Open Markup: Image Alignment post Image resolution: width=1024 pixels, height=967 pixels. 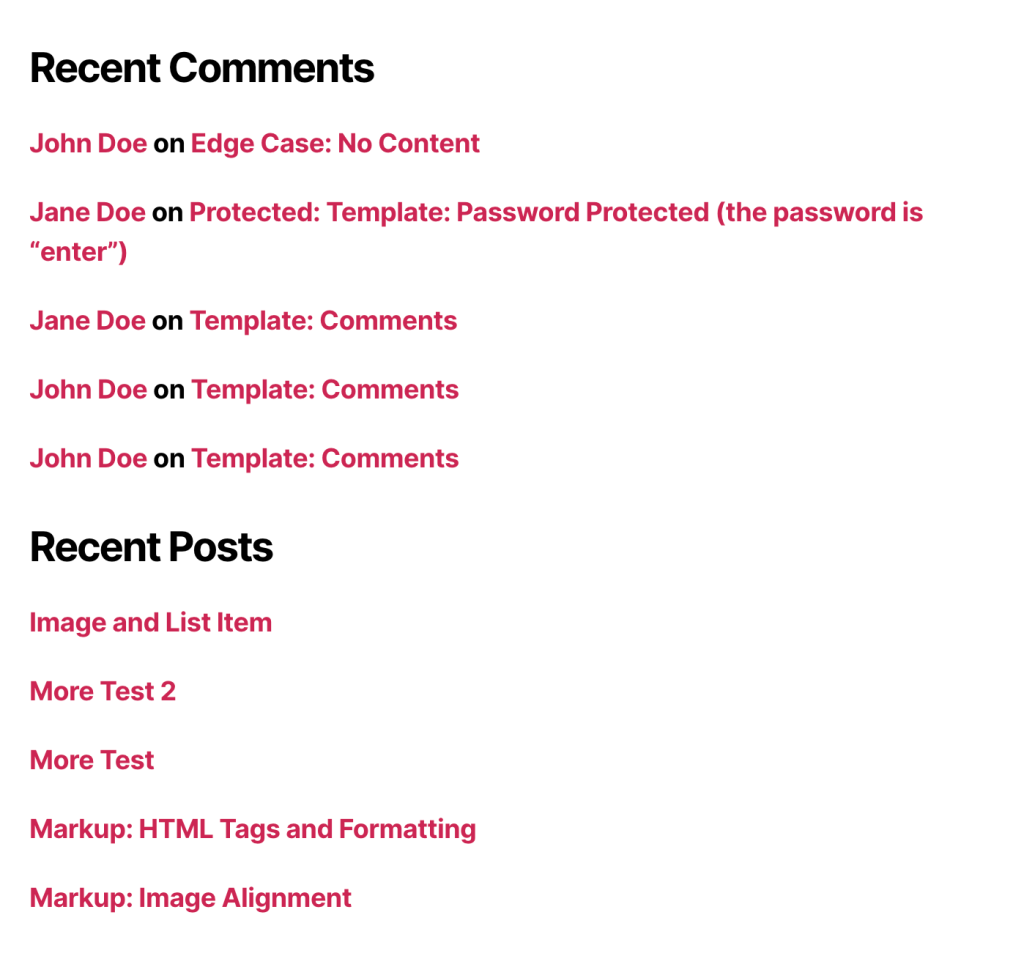click(x=191, y=898)
